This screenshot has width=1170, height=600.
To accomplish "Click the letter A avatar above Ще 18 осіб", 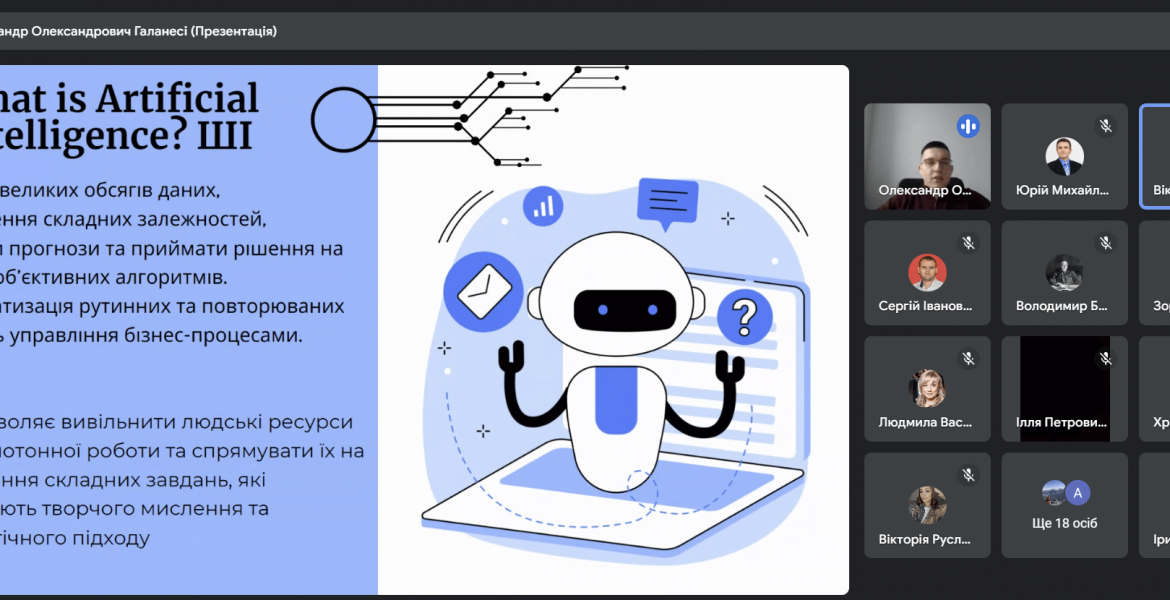I will (x=1077, y=493).
